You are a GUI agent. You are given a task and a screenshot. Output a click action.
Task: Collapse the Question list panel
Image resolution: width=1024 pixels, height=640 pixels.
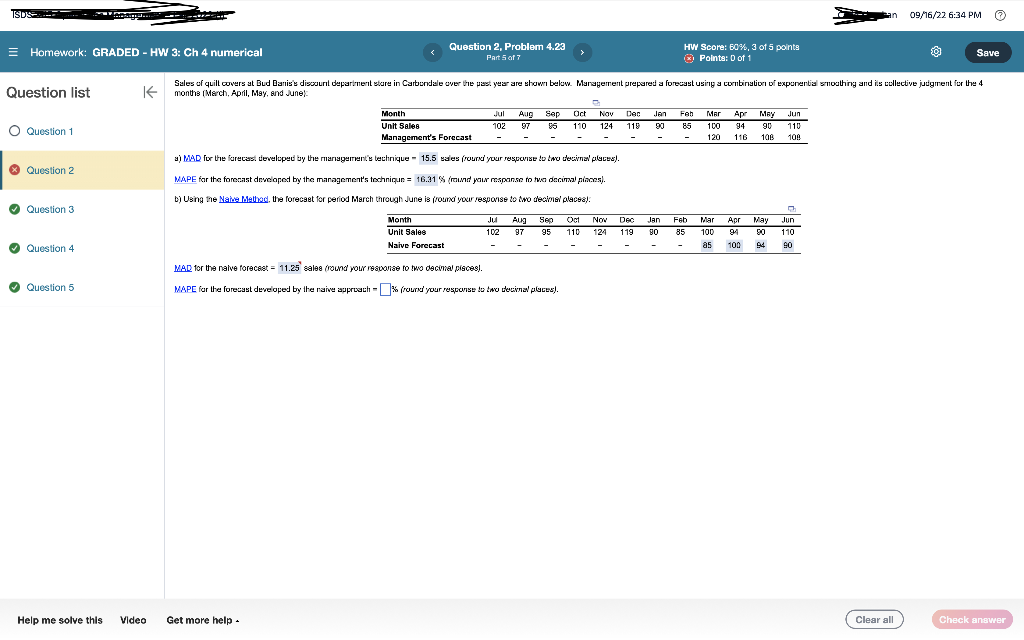click(150, 92)
